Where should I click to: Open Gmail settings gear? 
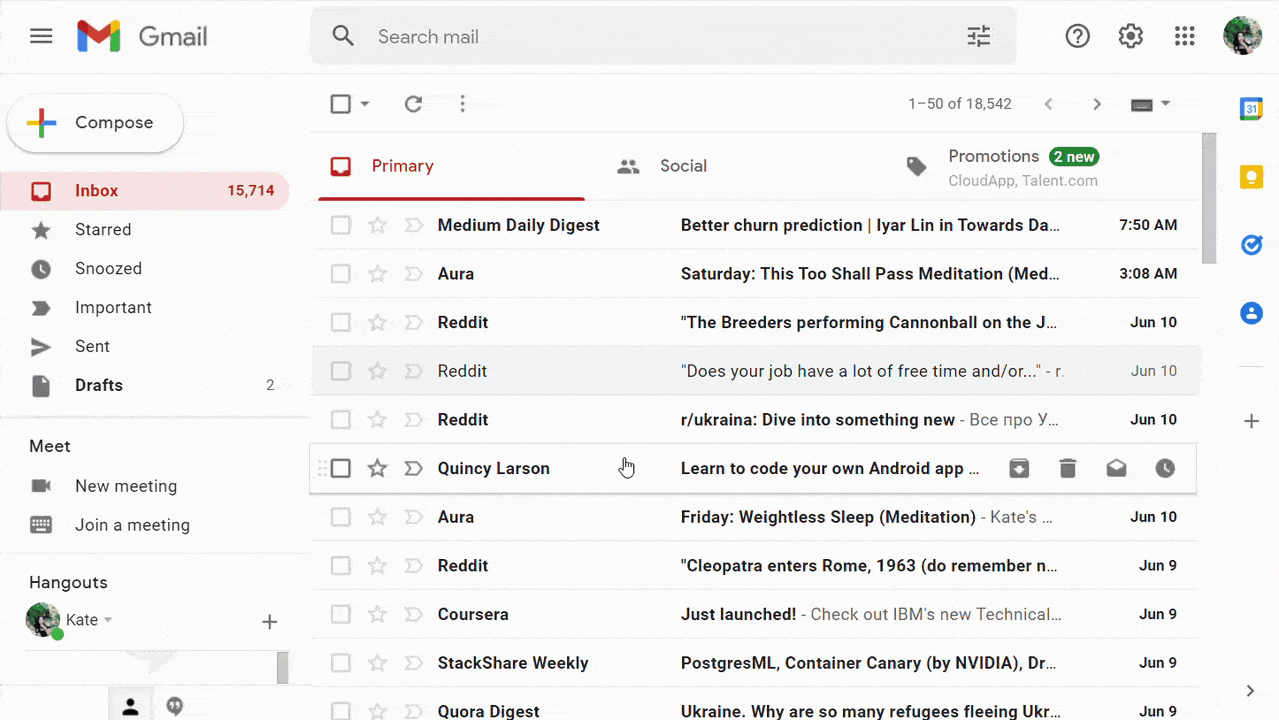pos(1131,37)
